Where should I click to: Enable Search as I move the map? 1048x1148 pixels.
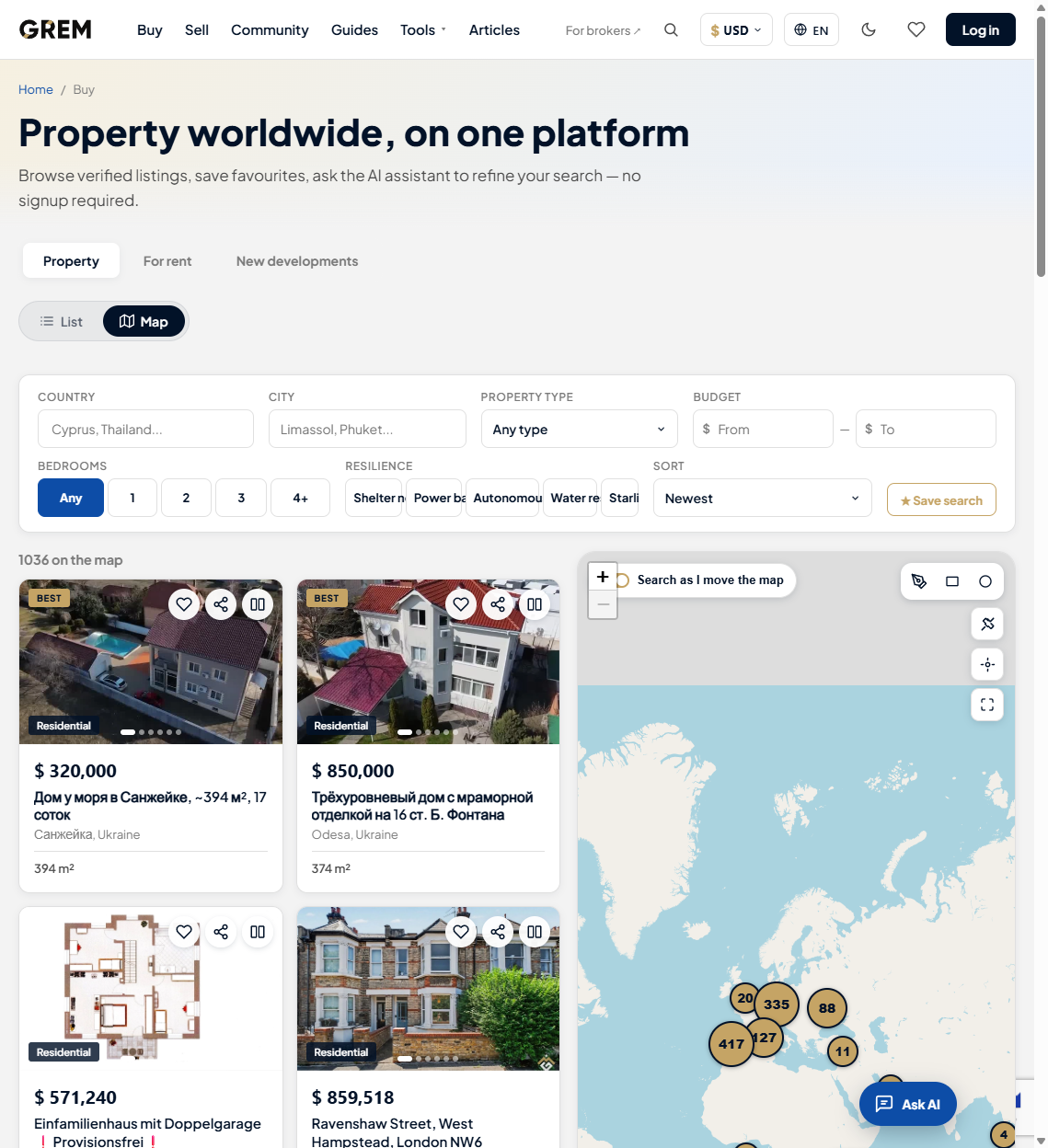coord(705,580)
